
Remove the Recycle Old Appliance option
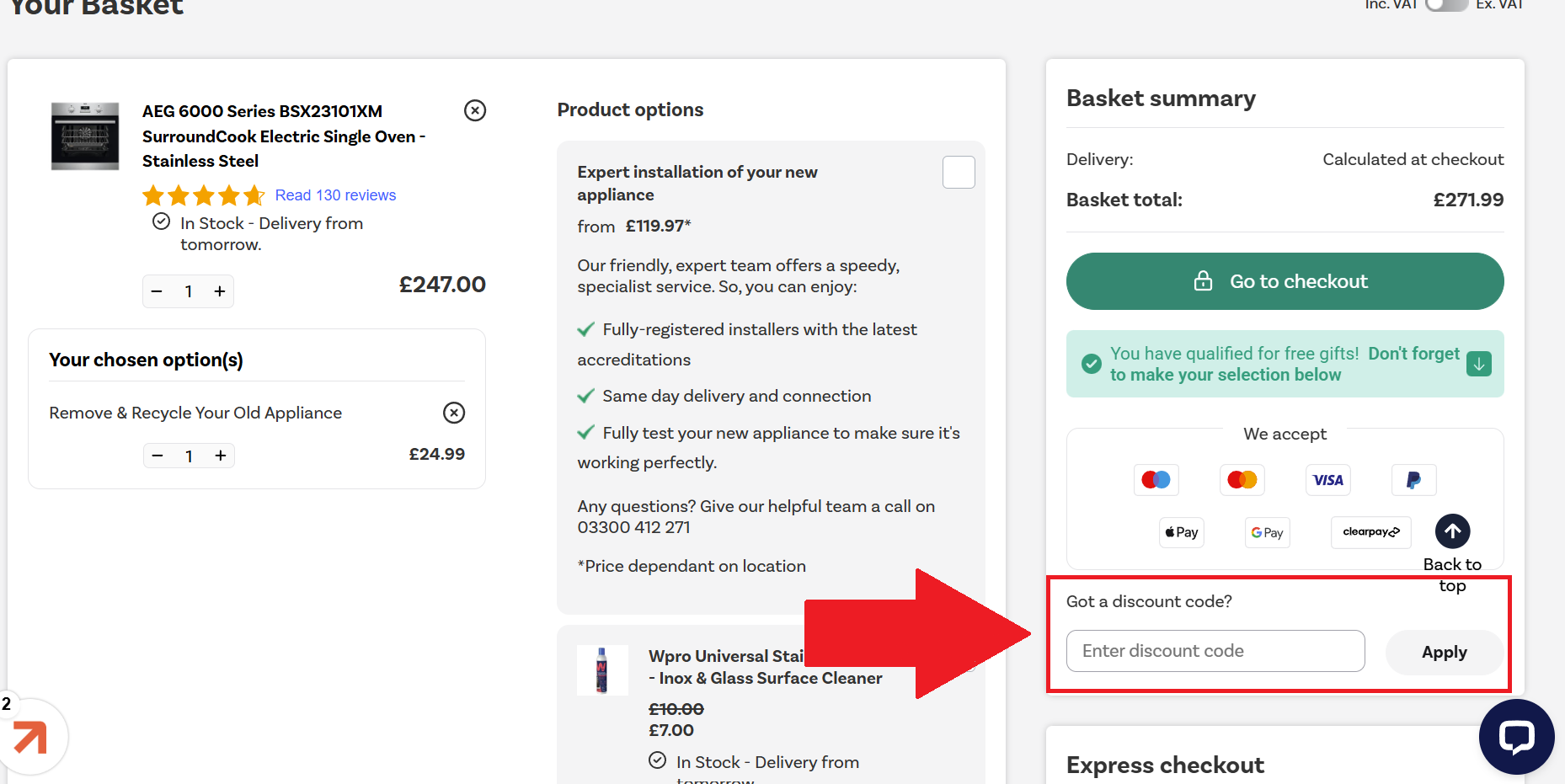[454, 413]
